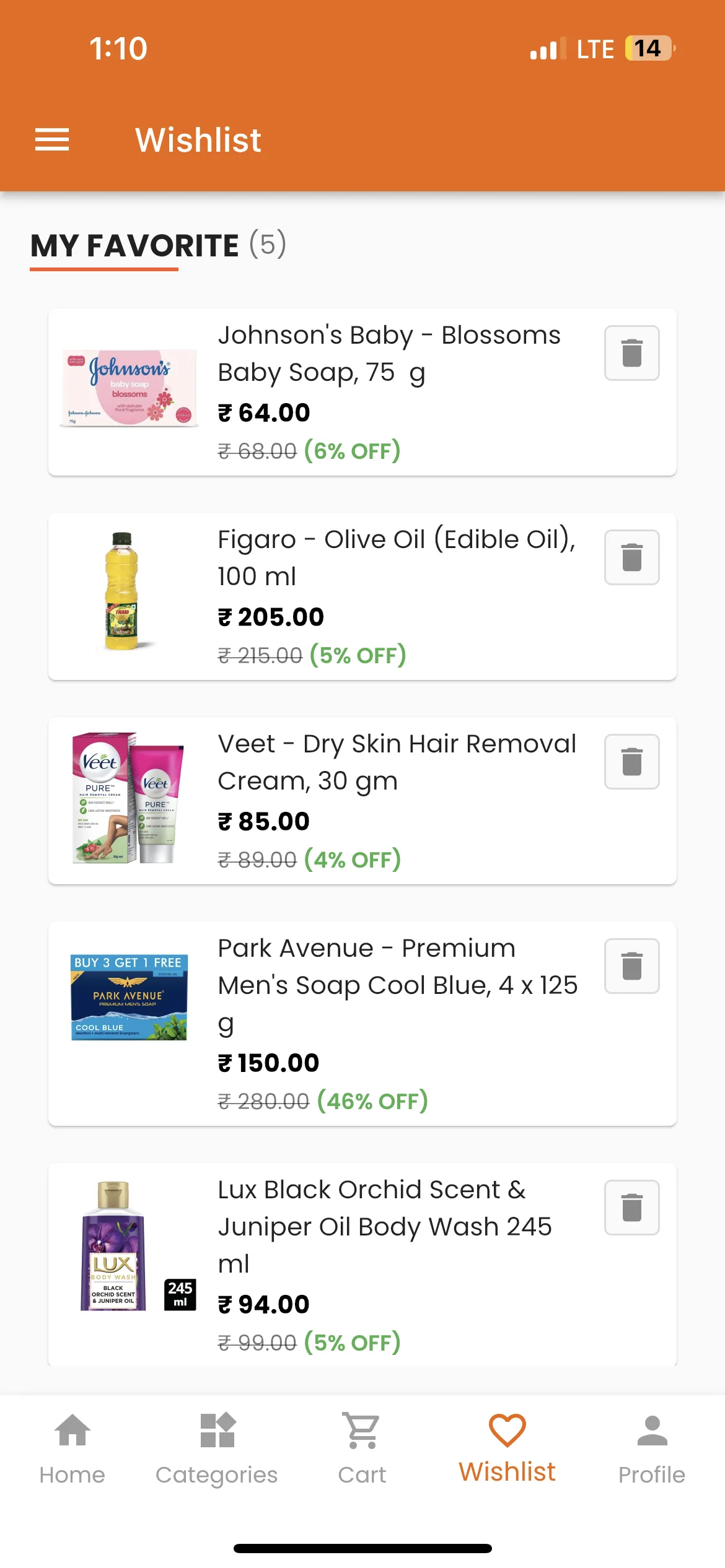Tap the Figaro olive oil bottle image
Image resolution: width=725 pixels, height=1568 pixels.
(x=122, y=591)
